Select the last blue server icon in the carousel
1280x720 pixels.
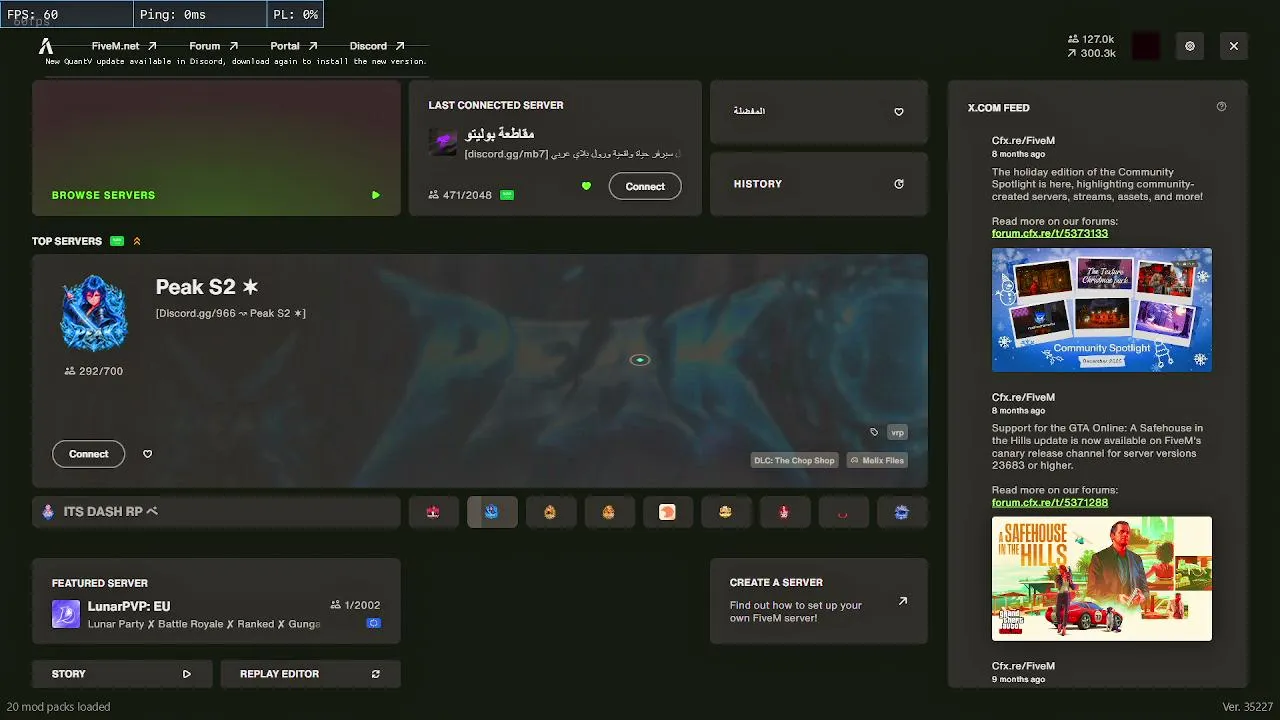(902, 512)
